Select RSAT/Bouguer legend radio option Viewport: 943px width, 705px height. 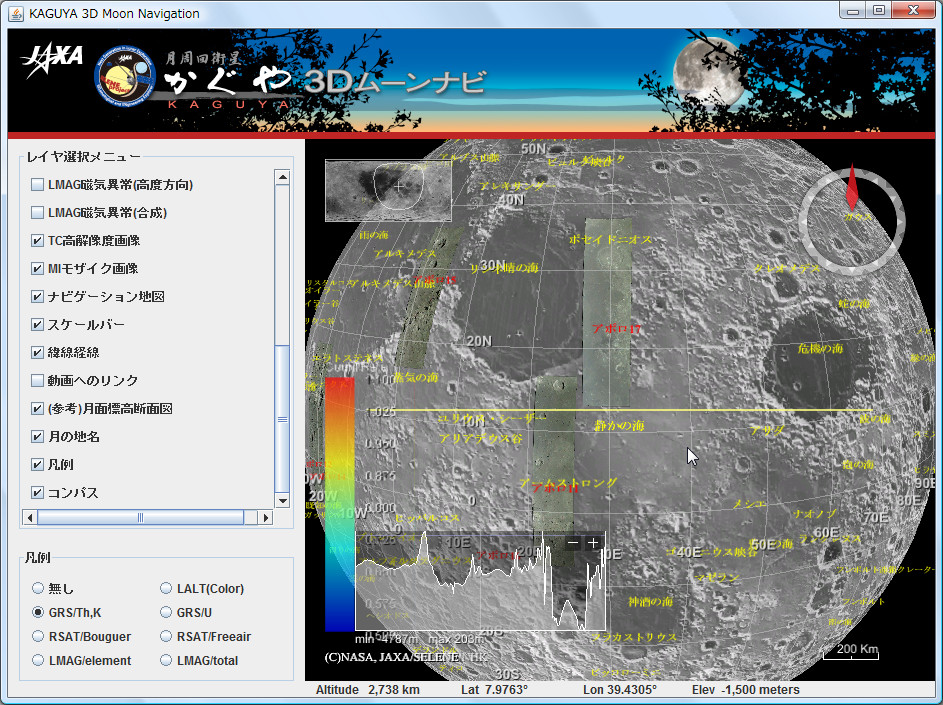click(x=38, y=636)
